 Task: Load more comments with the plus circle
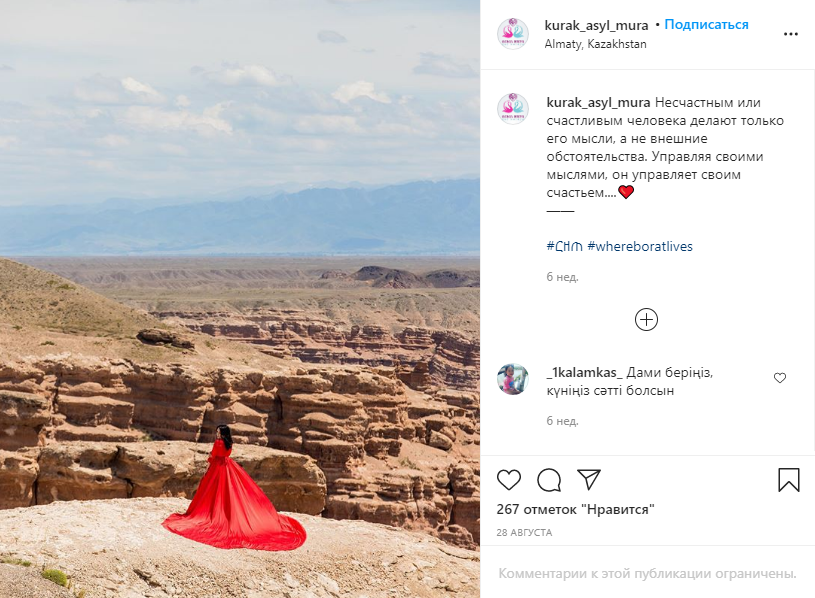[646, 320]
